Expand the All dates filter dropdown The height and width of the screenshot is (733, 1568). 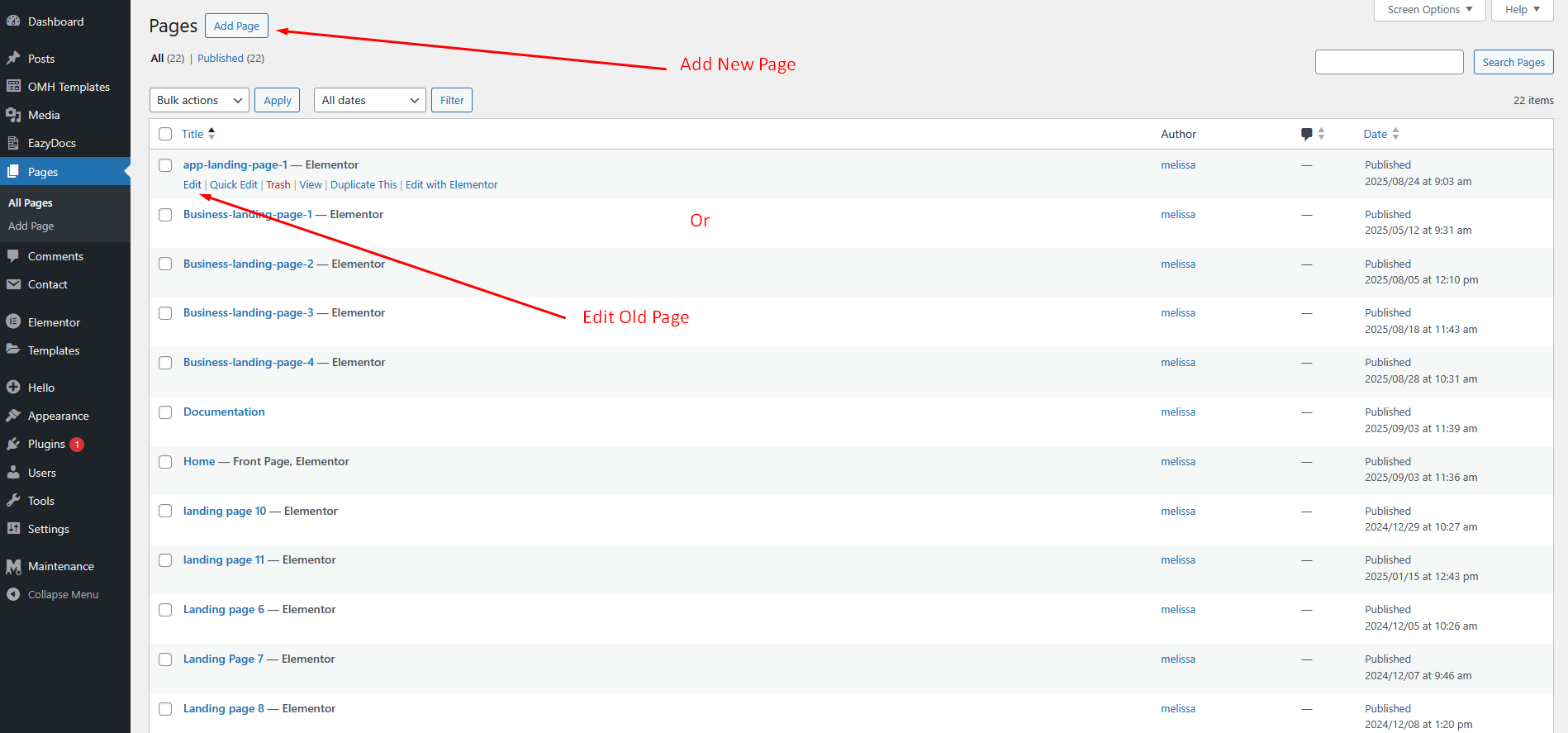(369, 100)
